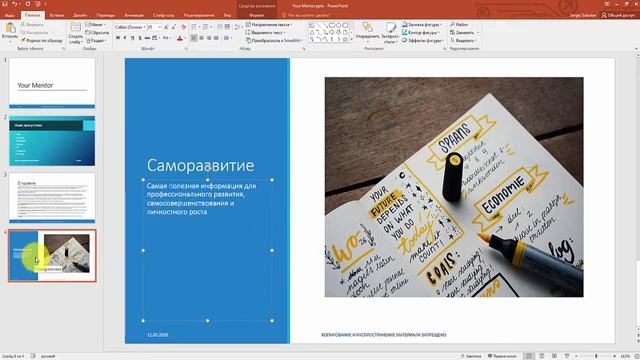Select the text-filled slide 3 thumbnail

point(52,198)
